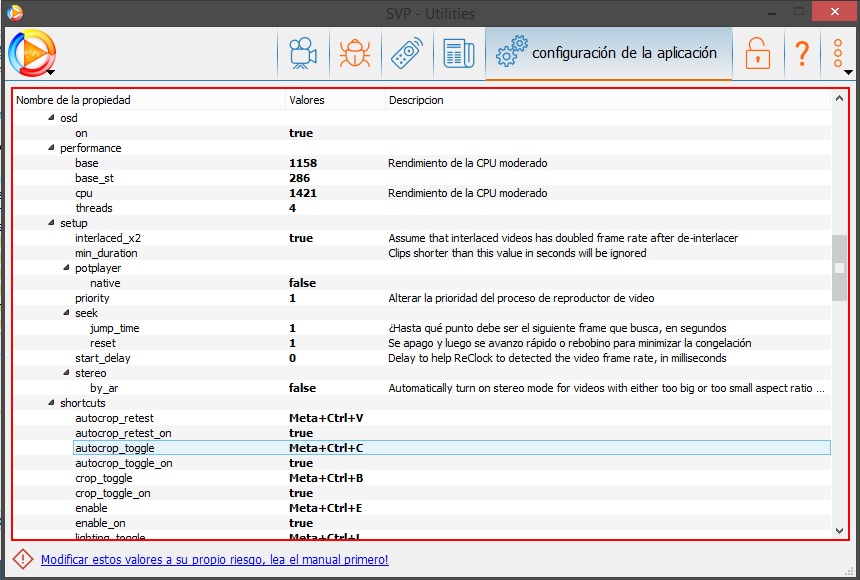The height and width of the screenshot is (580, 860).
Task: Toggle potplayer native false value
Action: click(x=303, y=283)
